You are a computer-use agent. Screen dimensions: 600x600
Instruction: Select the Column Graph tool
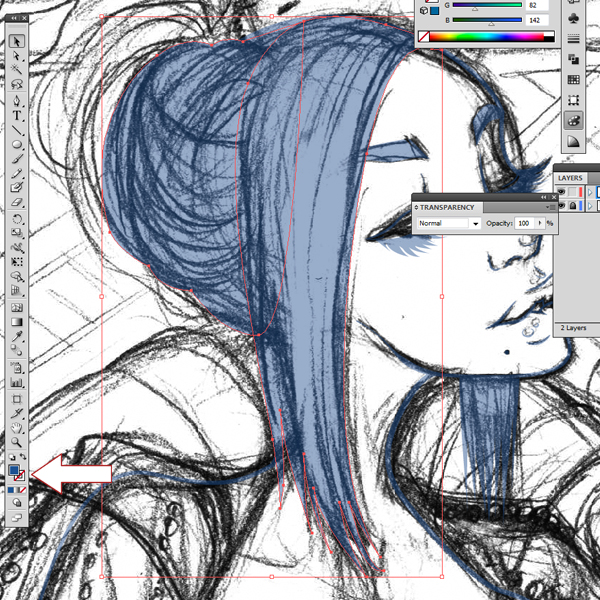[x=16, y=382]
